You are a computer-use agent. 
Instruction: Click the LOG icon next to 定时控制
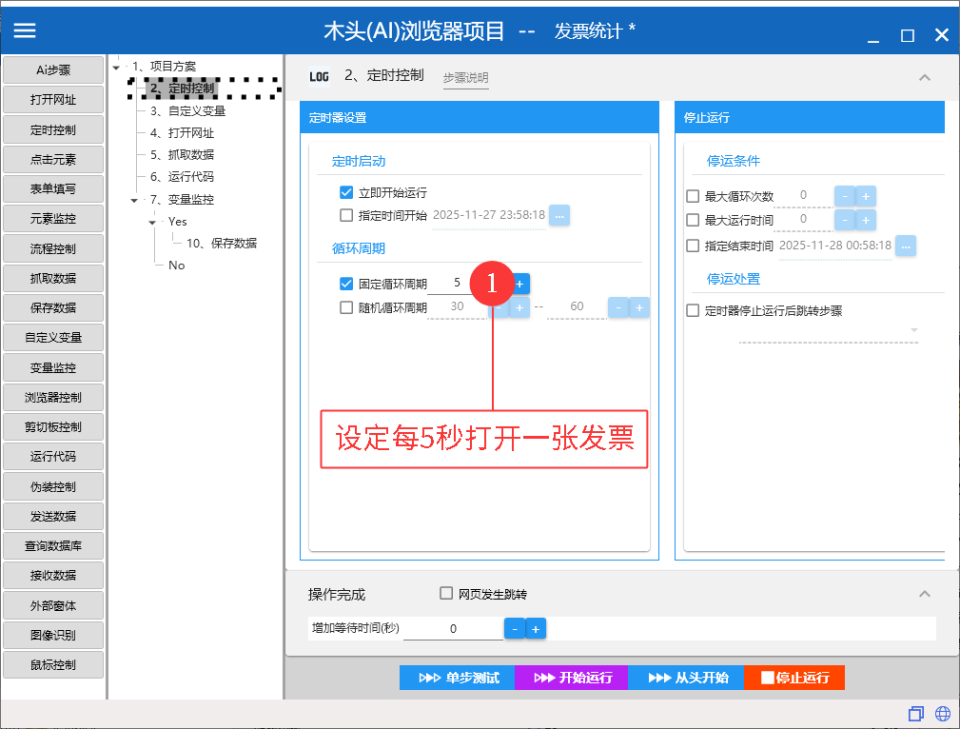point(319,76)
